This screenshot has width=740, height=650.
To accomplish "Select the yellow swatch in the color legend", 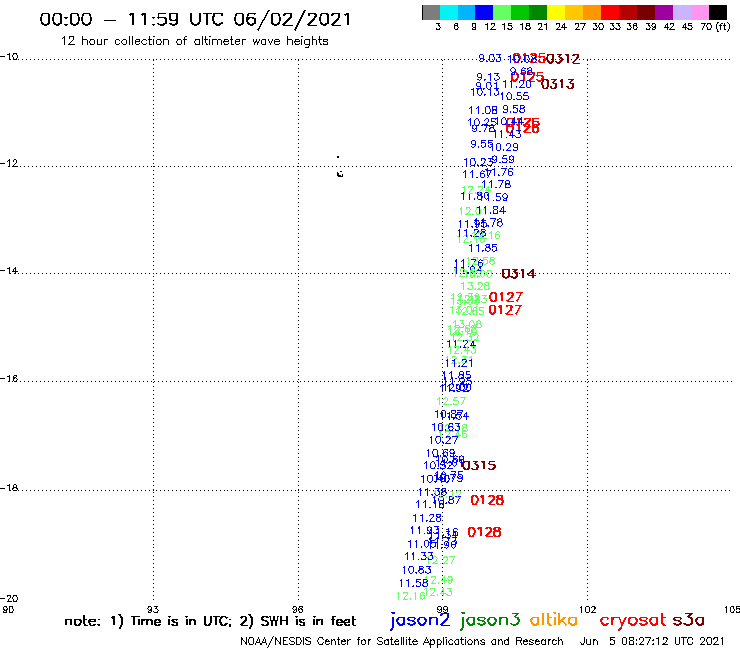I will pos(556,12).
